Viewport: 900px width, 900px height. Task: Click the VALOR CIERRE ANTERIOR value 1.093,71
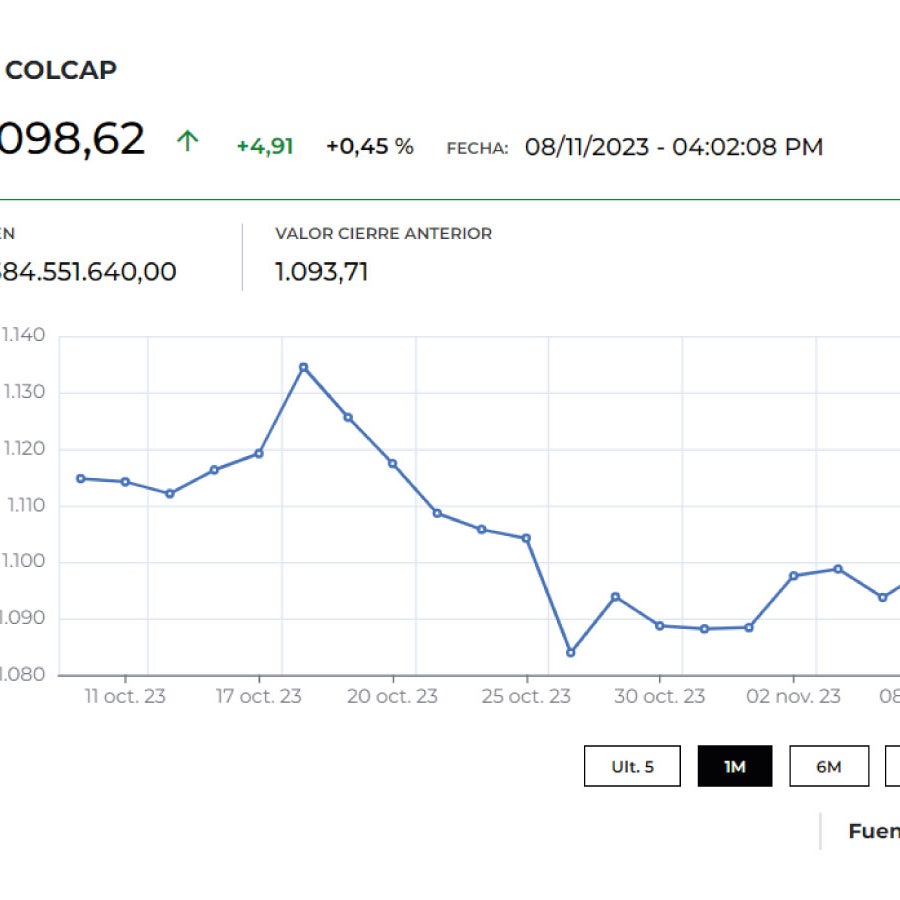pos(322,271)
